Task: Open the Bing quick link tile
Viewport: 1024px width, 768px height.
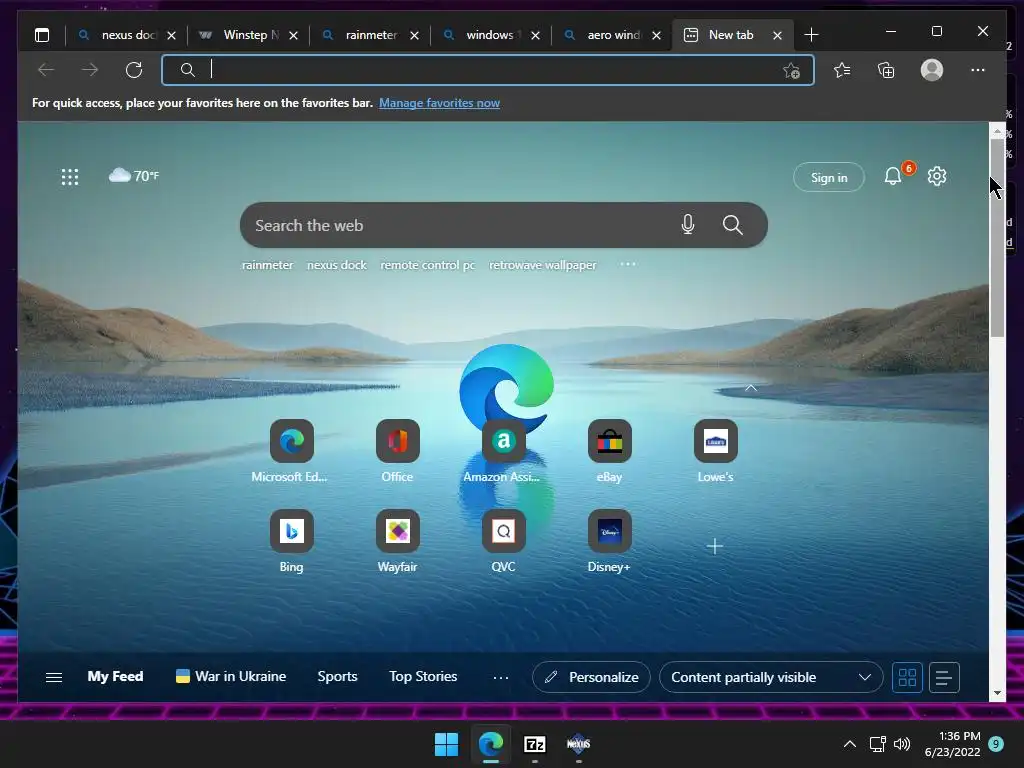Action: (292, 531)
